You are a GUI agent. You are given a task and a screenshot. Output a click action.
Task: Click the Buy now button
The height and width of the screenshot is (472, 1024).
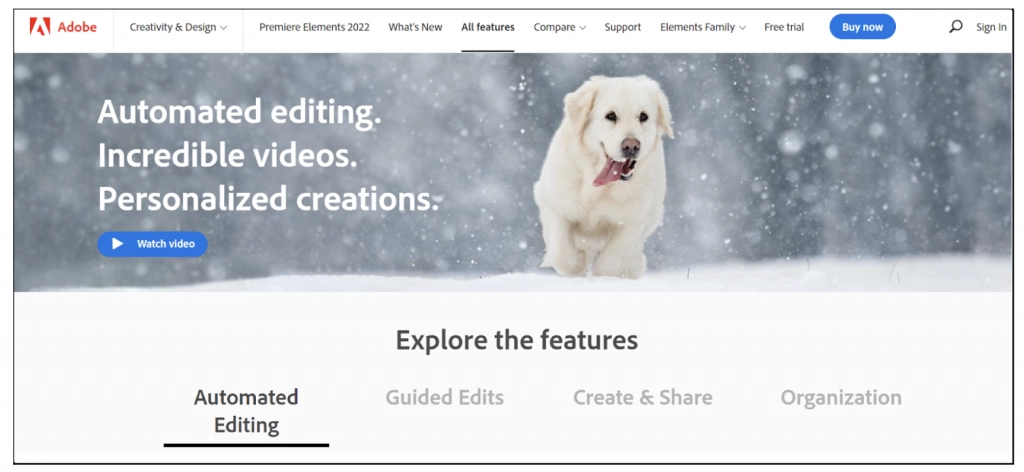[x=862, y=27]
